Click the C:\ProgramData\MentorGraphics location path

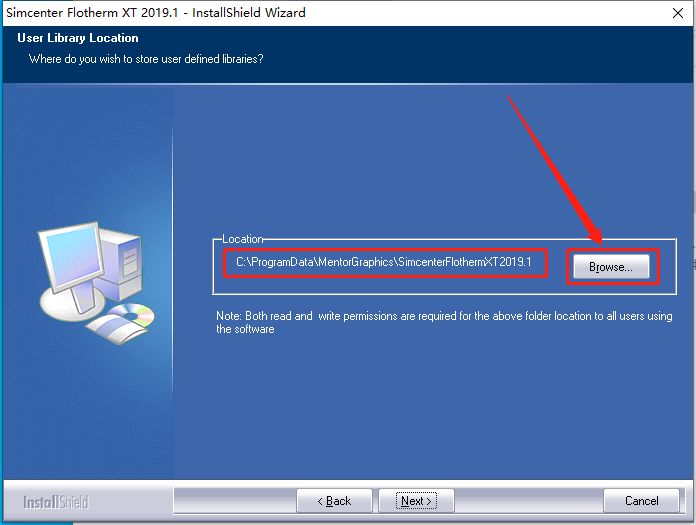tap(384, 262)
